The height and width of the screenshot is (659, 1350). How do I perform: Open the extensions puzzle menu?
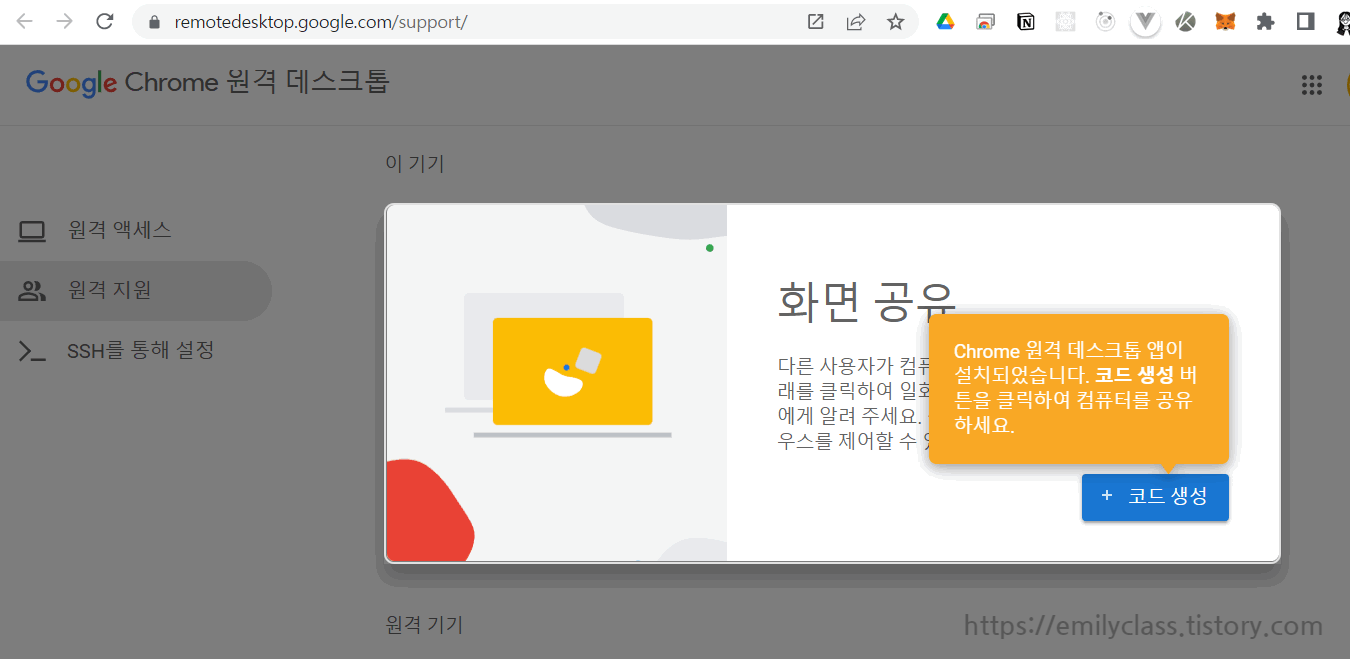pos(1265,21)
